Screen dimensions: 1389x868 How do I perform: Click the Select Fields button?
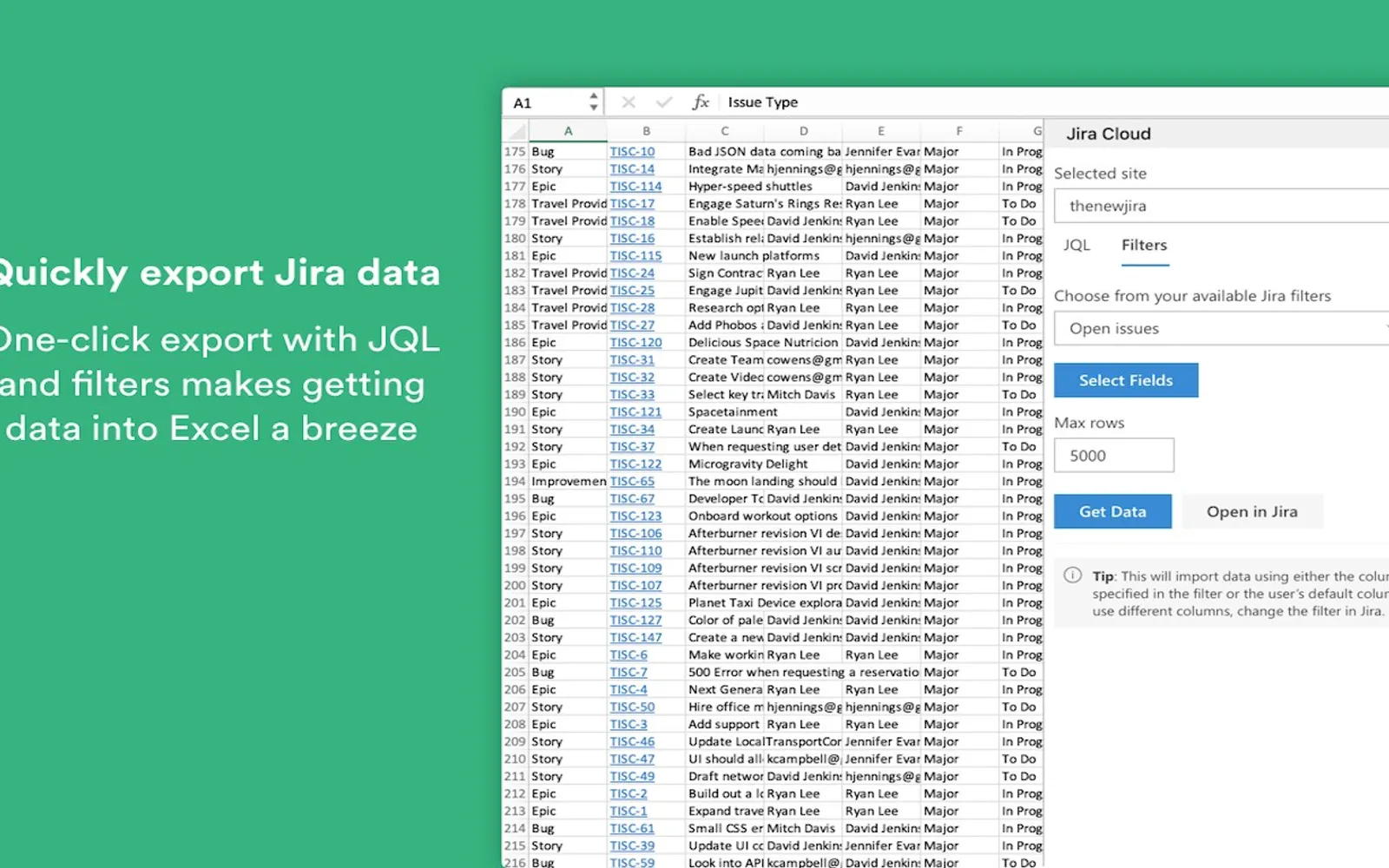[x=1126, y=380]
